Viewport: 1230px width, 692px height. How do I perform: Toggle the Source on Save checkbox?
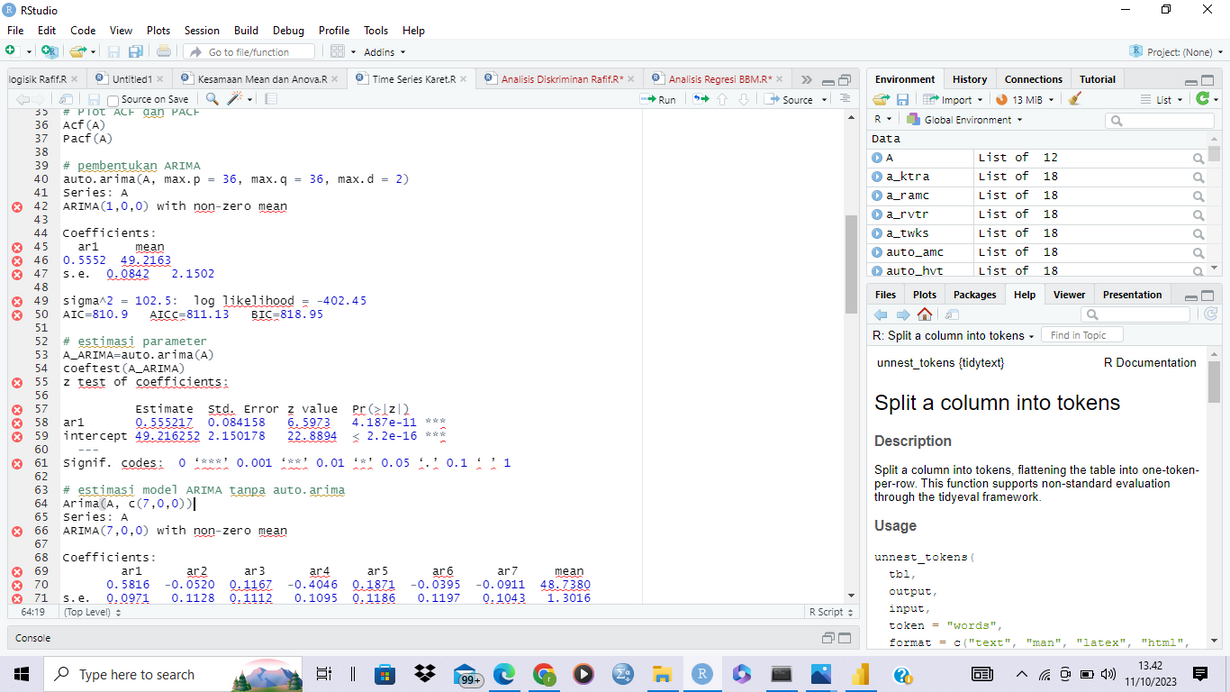(113, 100)
